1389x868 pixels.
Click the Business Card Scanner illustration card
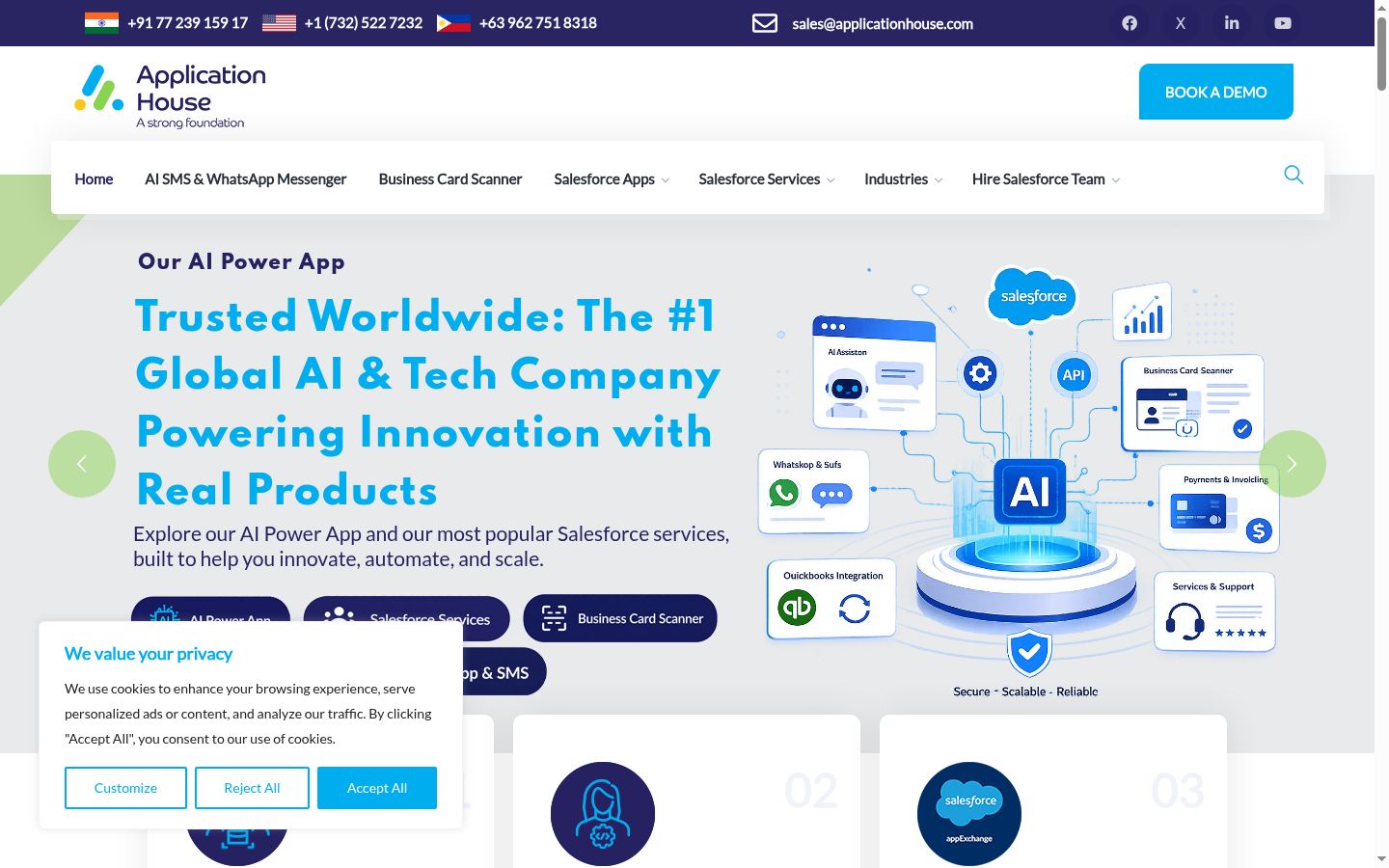[x=1192, y=403]
